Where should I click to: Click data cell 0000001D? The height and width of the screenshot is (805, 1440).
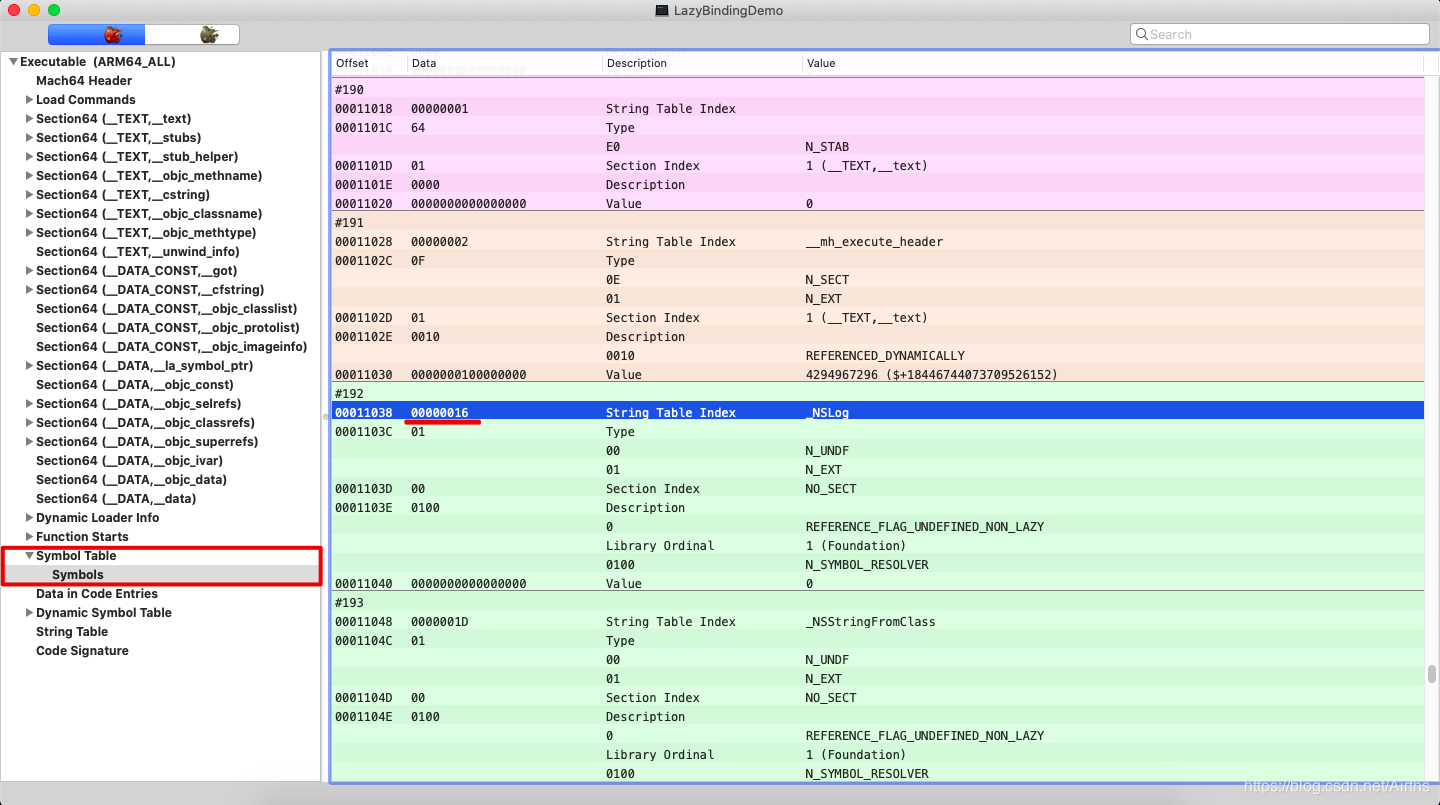[x=439, y=622]
